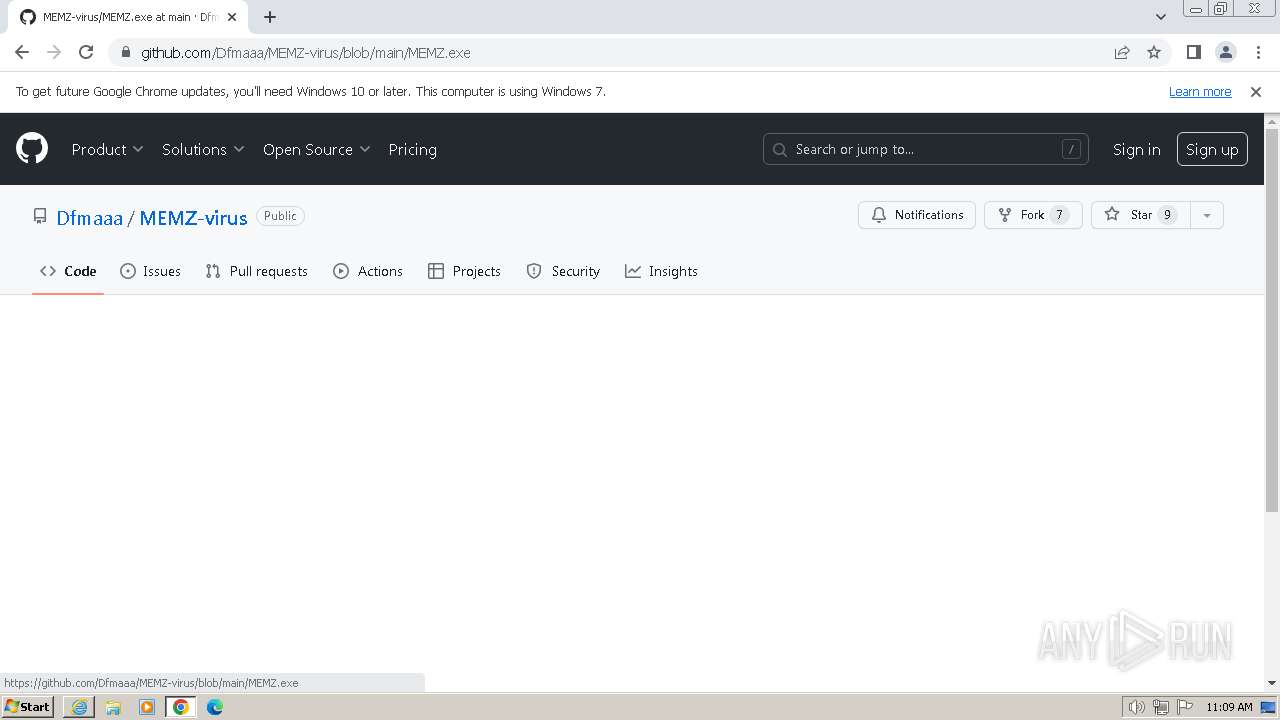Open Microsoft Edge from taskbar
1280x720 pixels.
pyautogui.click(x=215, y=707)
